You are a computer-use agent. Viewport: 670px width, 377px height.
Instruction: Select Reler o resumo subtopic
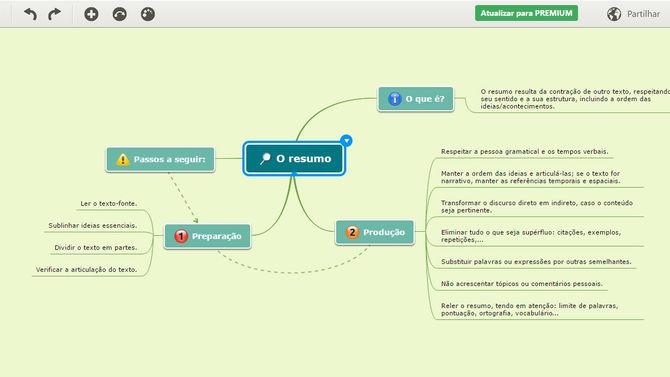[529, 309]
